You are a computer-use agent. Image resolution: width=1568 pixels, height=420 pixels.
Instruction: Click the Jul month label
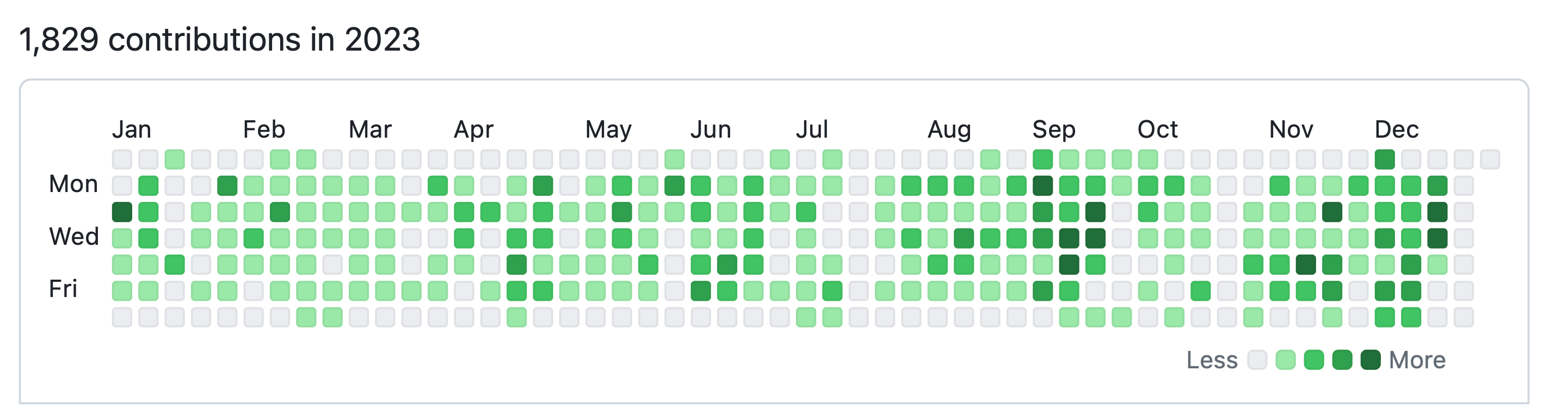(812, 129)
